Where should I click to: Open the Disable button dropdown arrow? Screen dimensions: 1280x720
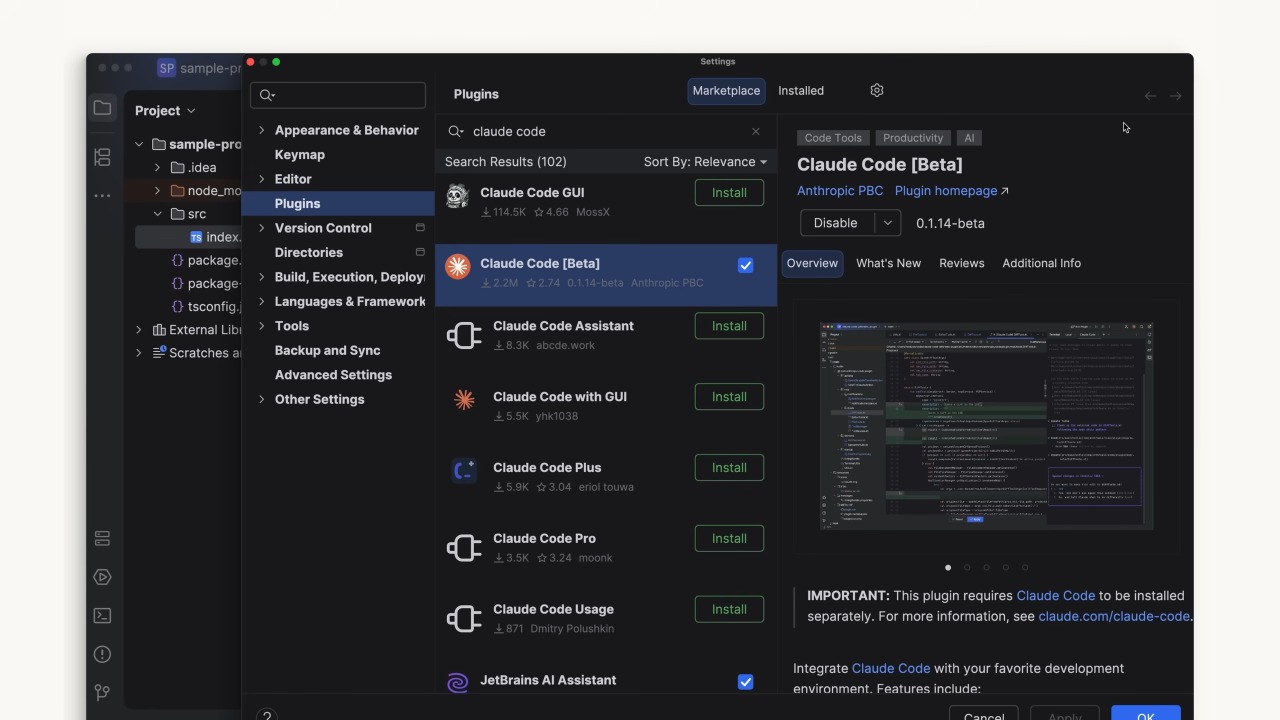coord(887,223)
